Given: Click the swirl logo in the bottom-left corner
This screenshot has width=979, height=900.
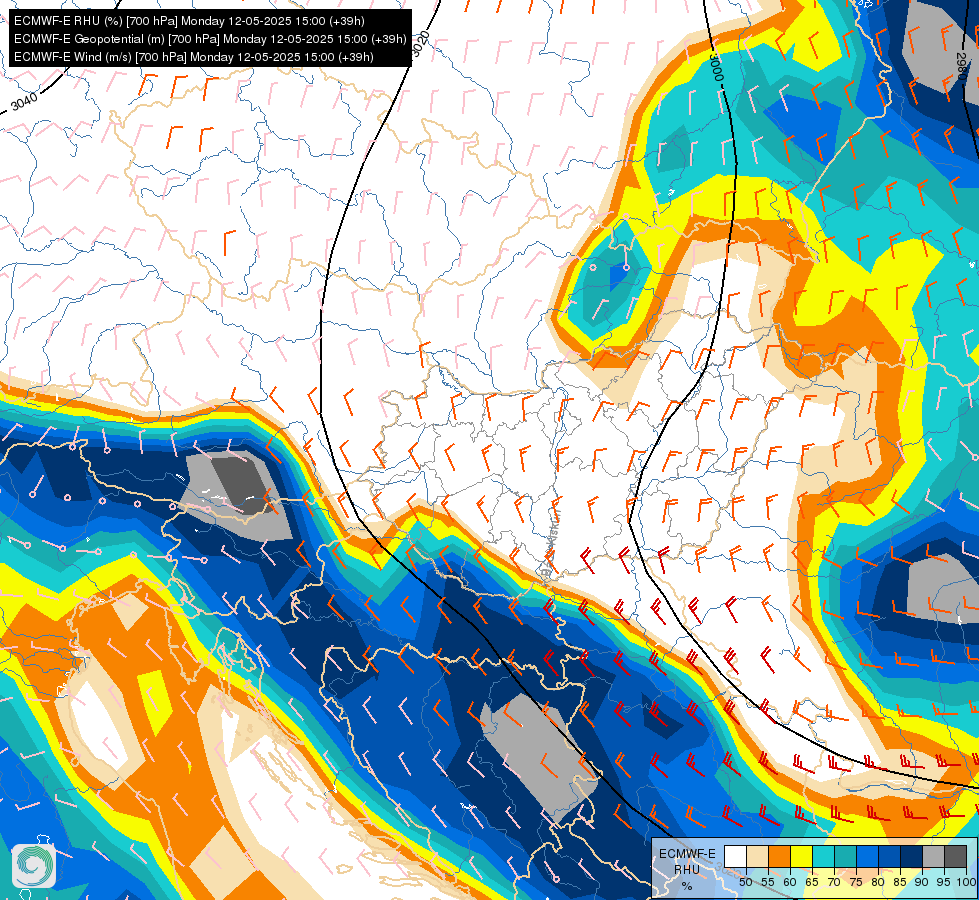Looking at the screenshot, I should 34,866.
